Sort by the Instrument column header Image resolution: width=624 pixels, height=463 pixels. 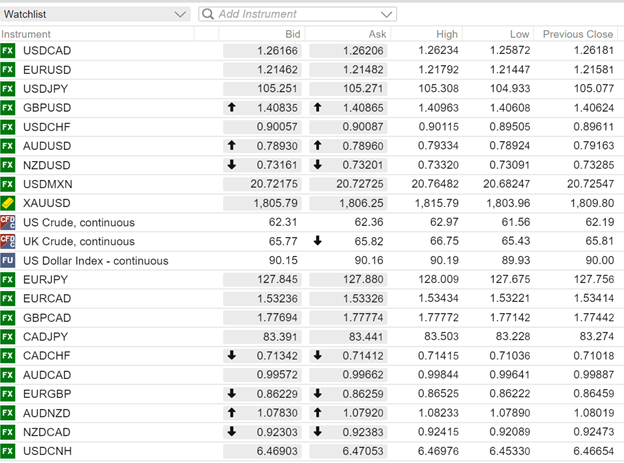tap(27, 34)
